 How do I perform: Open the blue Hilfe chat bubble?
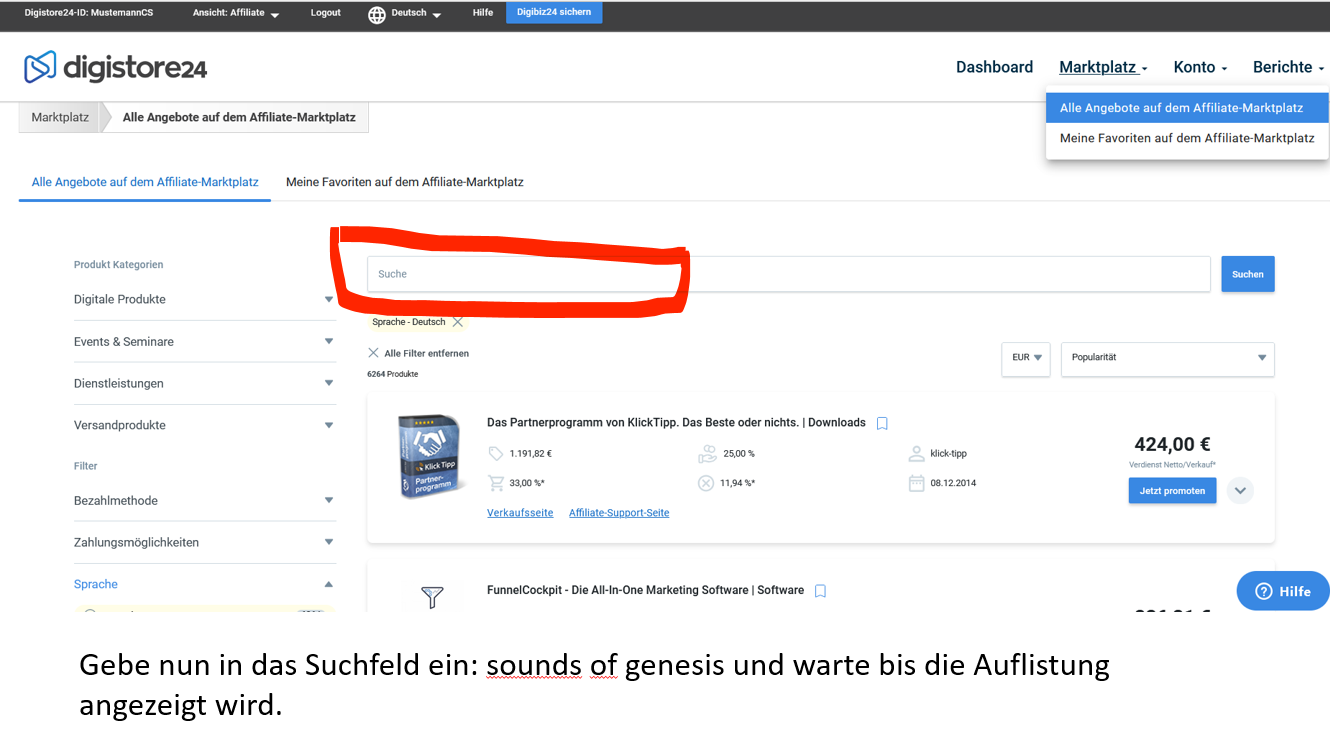pyautogui.click(x=1283, y=591)
